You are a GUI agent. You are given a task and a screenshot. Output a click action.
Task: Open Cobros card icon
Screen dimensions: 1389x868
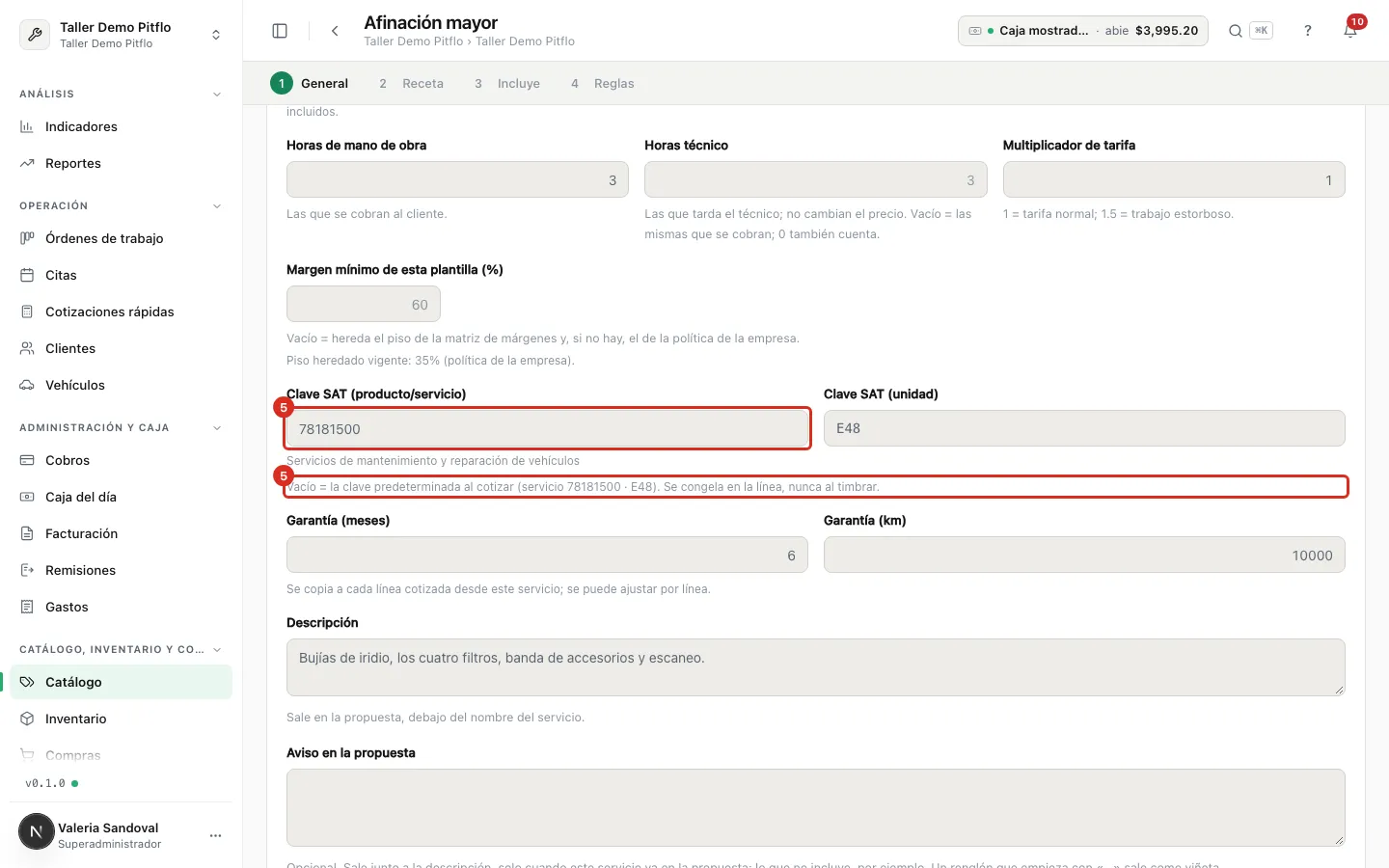27,460
